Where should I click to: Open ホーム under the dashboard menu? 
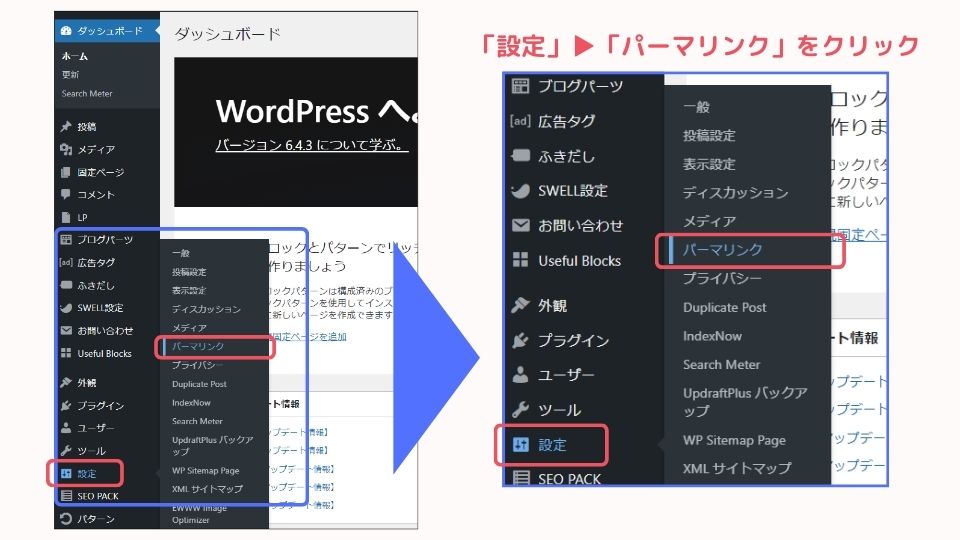75,56
